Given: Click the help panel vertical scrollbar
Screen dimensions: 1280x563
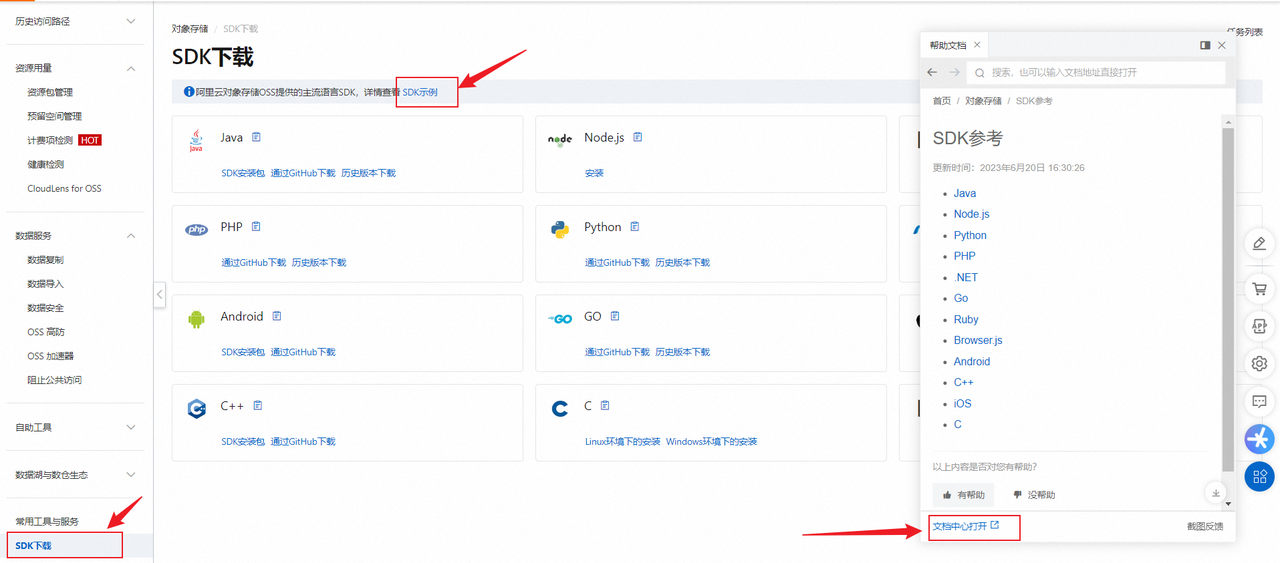Looking at the screenshot, I should [1228, 300].
